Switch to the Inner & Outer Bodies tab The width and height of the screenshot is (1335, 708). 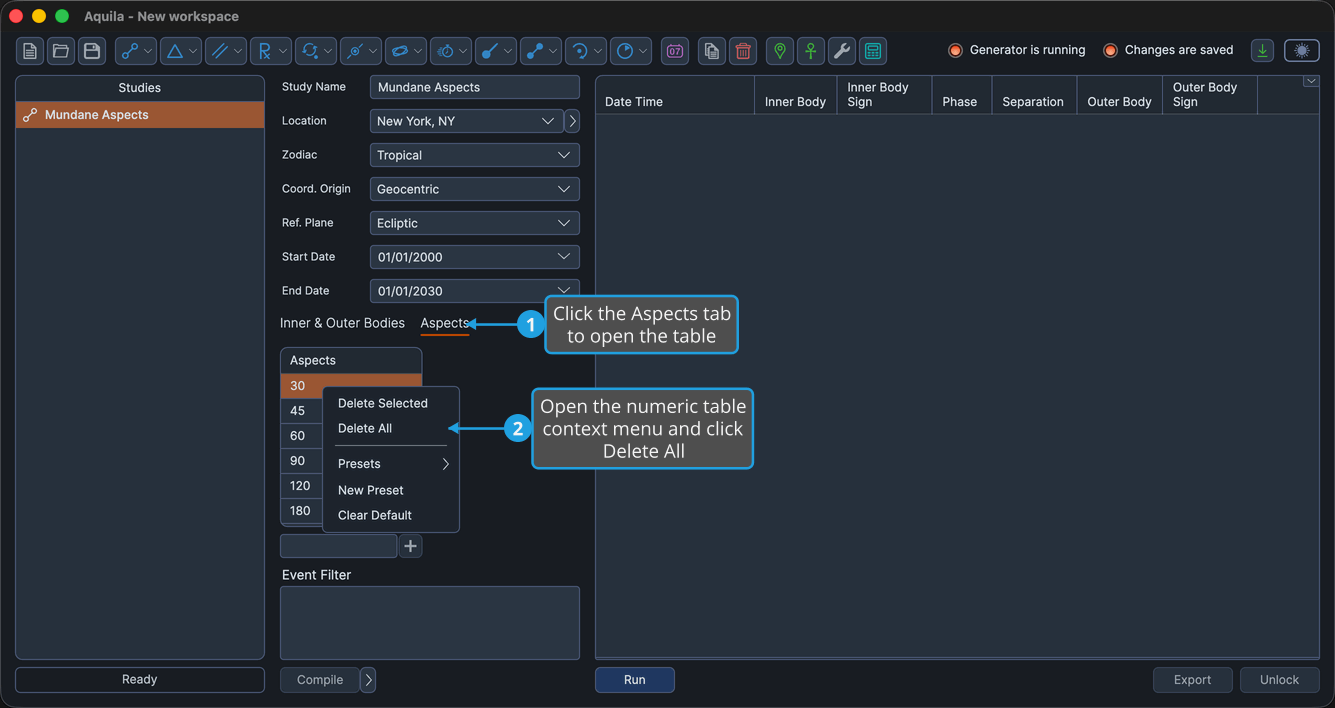(342, 323)
